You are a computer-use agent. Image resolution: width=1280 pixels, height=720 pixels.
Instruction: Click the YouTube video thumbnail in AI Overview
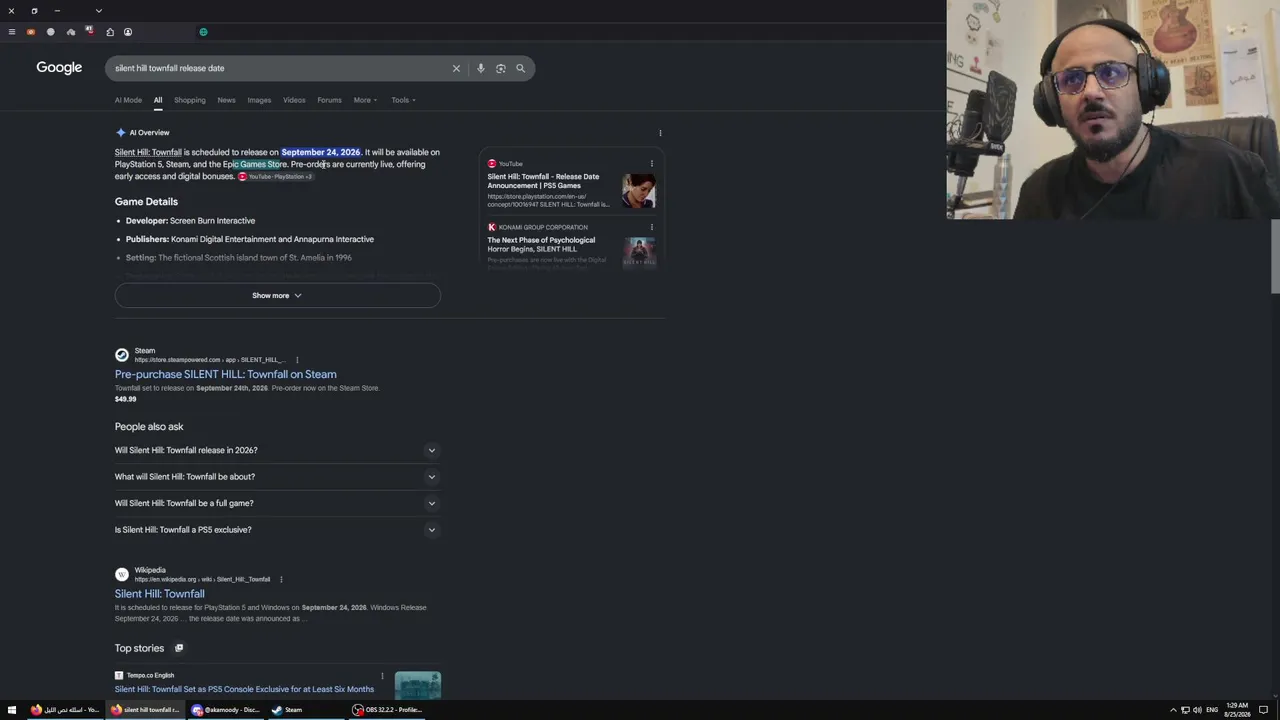click(x=639, y=190)
